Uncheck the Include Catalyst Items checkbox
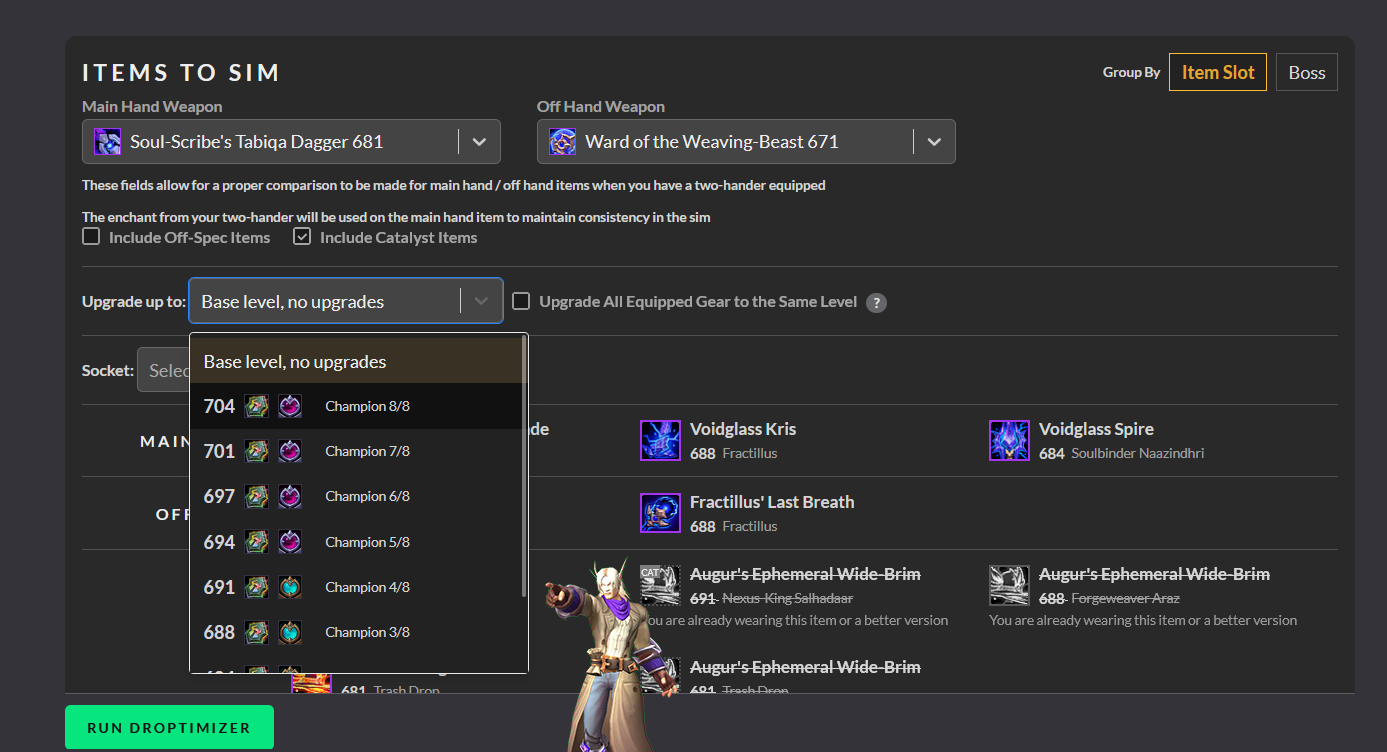1387x752 pixels. click(302, 237)
